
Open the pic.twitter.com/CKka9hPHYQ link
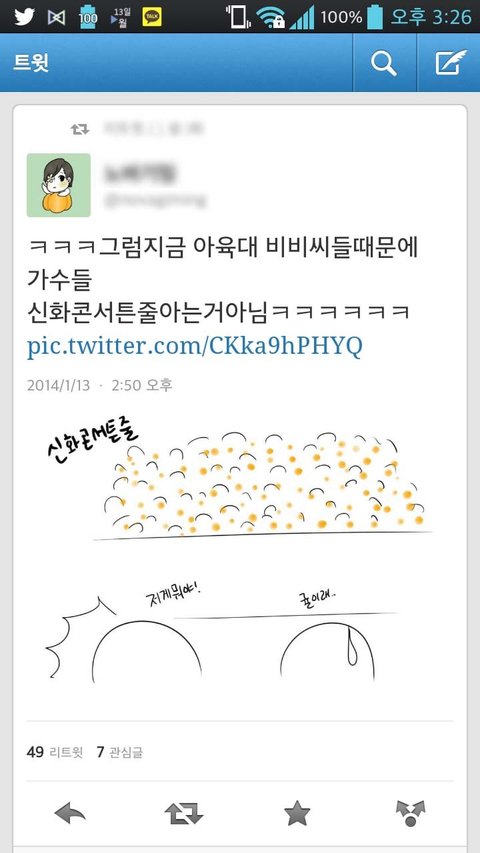pos(195,347)
